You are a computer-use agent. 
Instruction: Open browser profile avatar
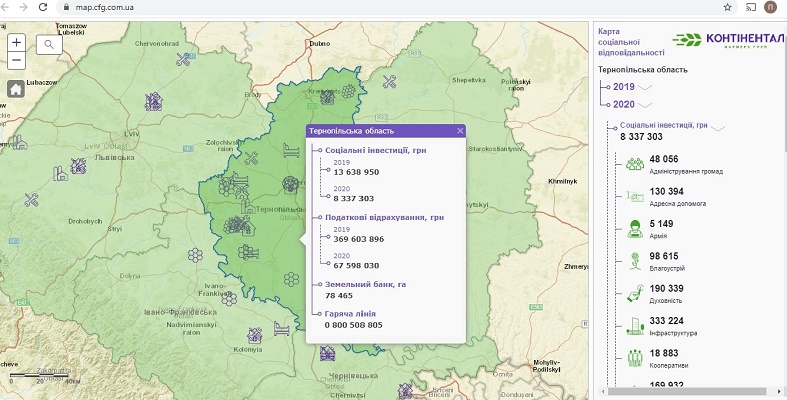(770, 7)
